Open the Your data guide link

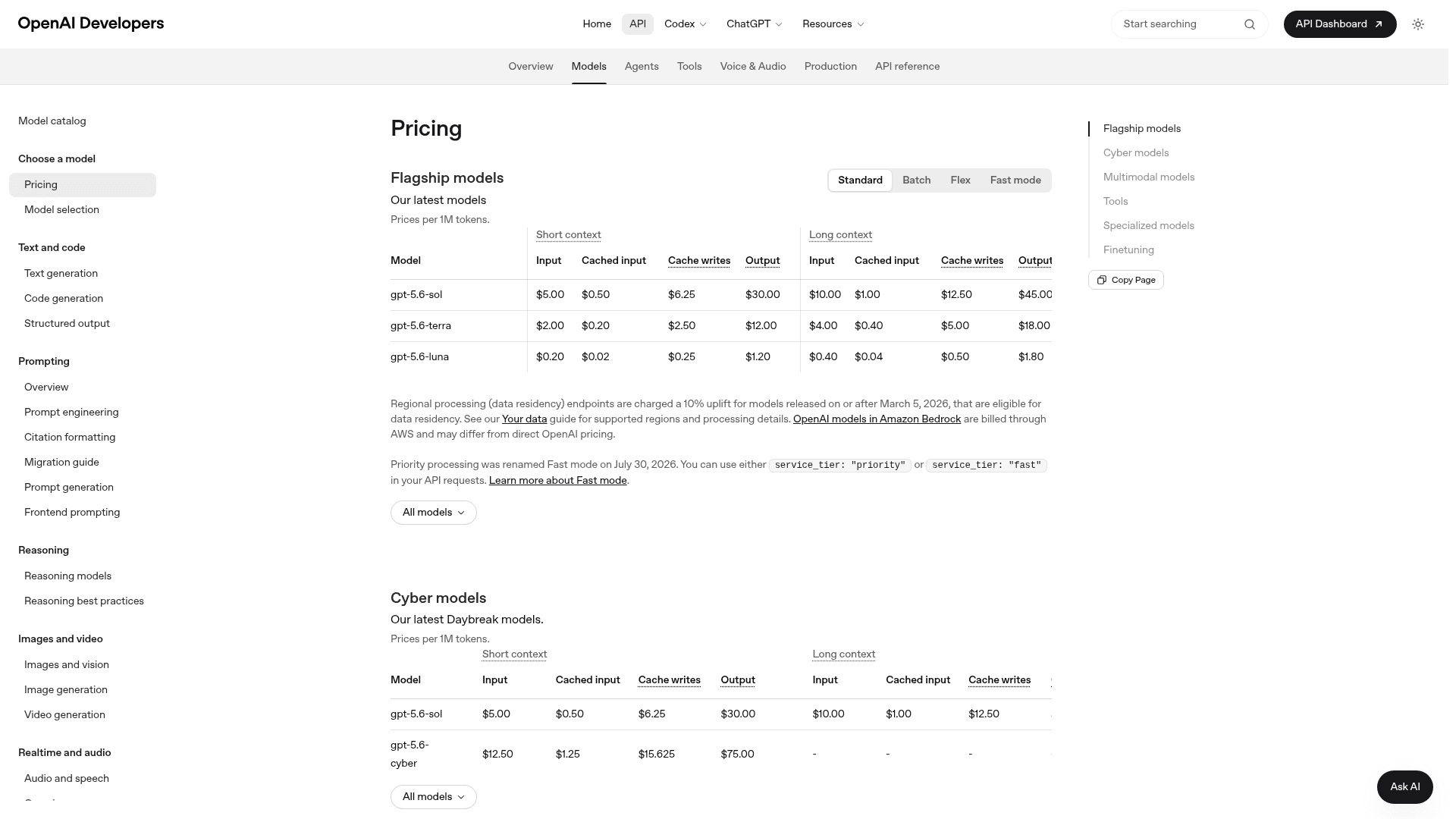[x=524, y=419]
